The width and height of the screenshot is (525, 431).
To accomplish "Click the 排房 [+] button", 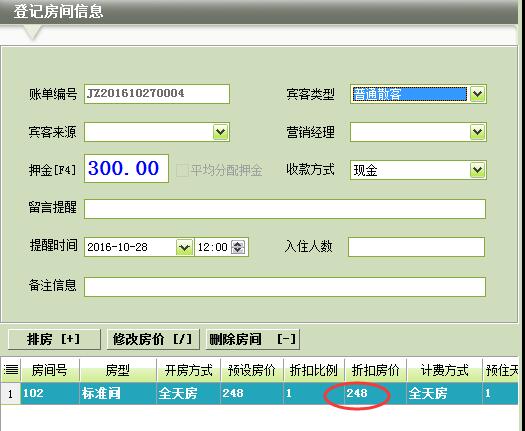I will click(54, 339).
